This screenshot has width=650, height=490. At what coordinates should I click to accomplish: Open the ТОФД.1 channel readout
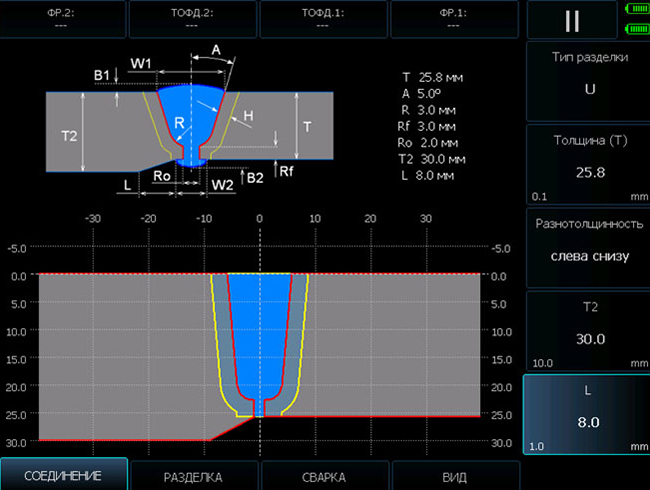[323, 19]
